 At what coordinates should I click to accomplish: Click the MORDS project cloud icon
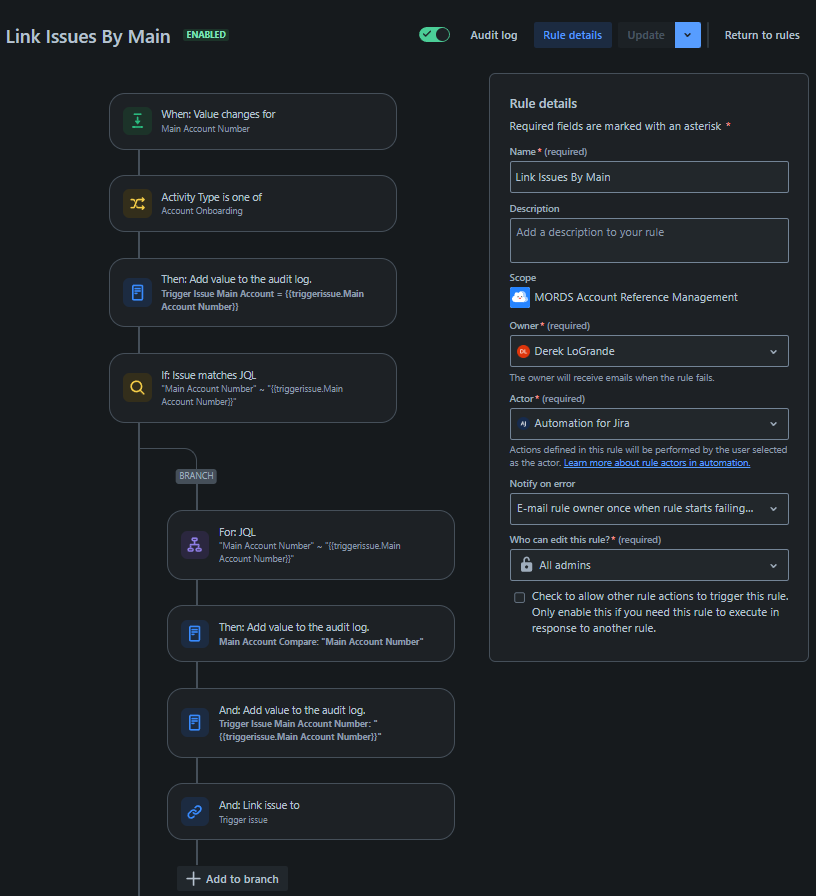point(519,298)
